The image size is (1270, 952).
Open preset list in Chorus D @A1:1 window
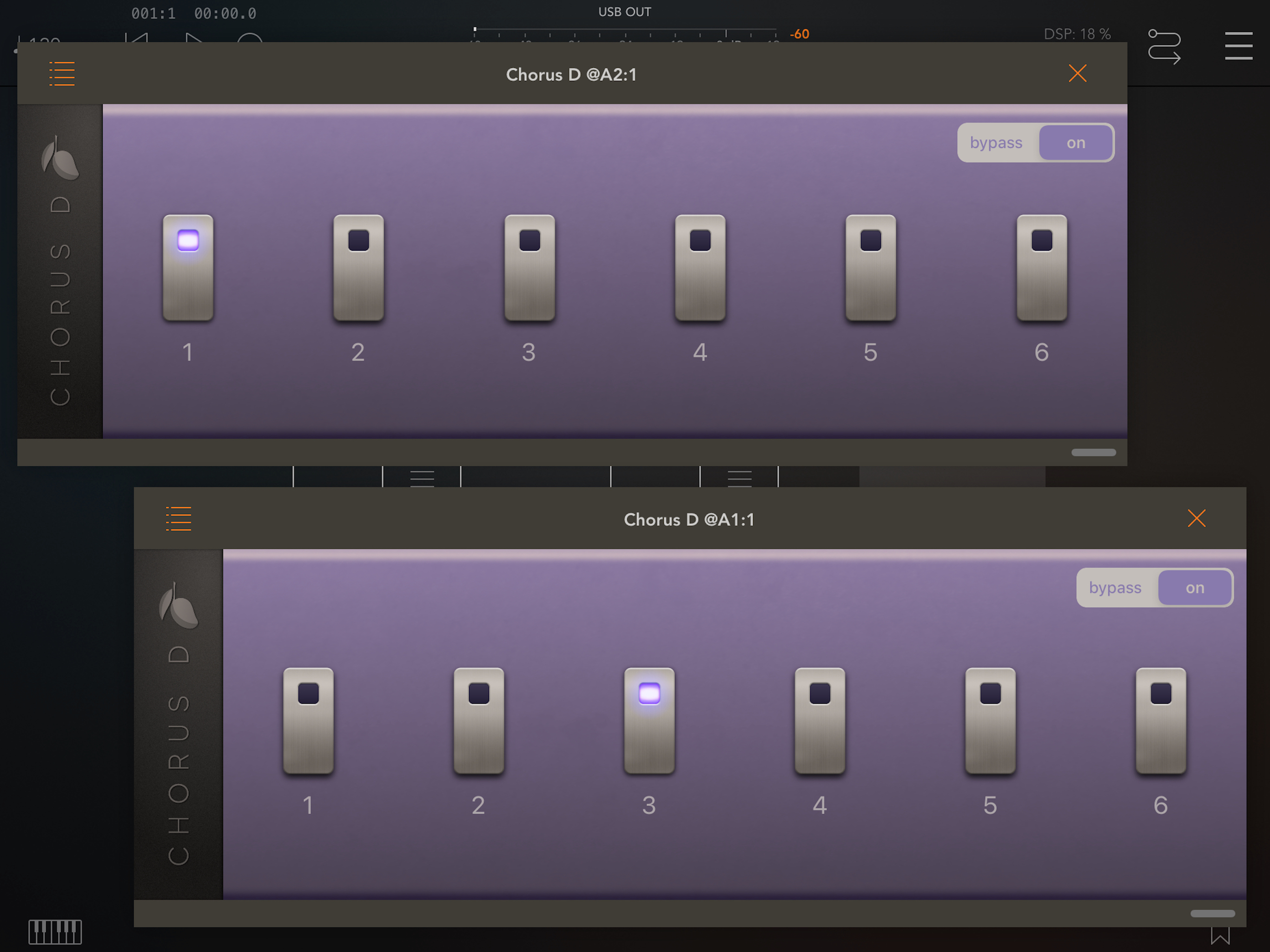179,518
